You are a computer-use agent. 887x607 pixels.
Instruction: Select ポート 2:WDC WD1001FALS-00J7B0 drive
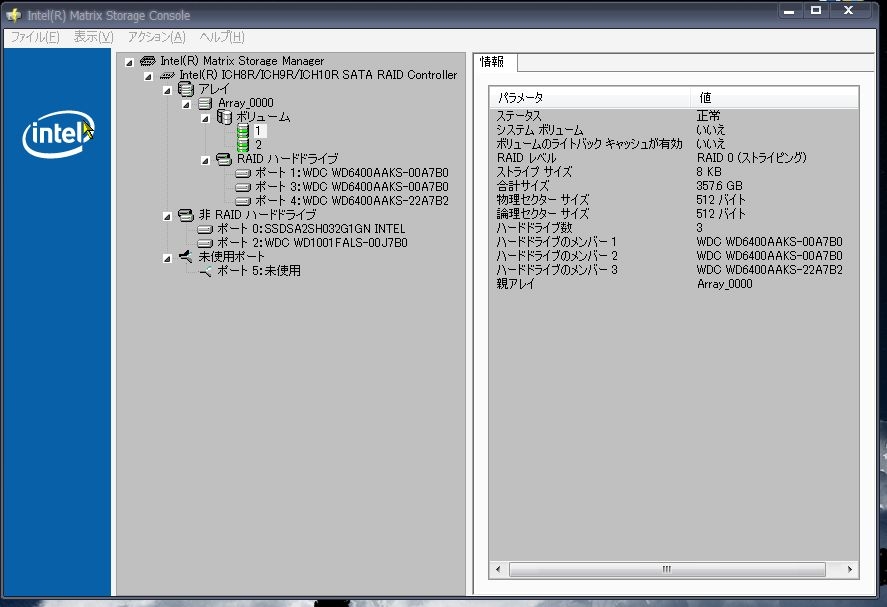pyautogui.click(x=312, y=243)
